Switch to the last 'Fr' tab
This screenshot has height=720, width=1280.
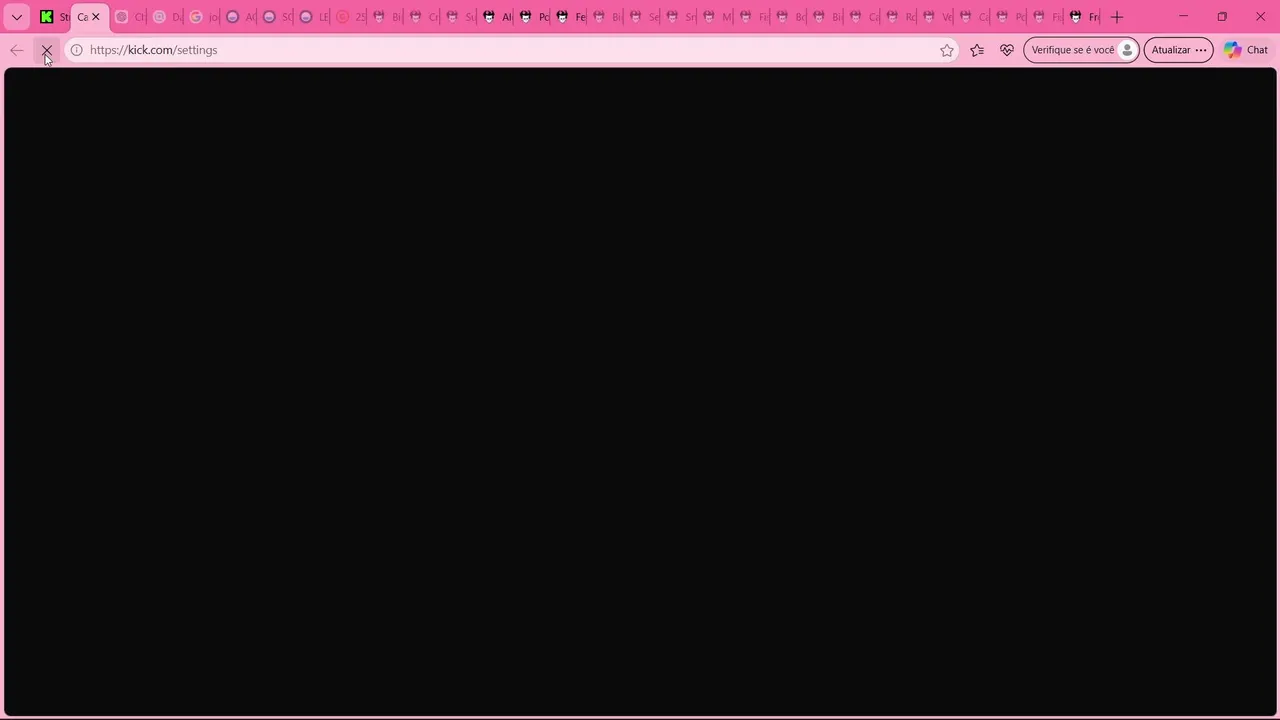1084,17
